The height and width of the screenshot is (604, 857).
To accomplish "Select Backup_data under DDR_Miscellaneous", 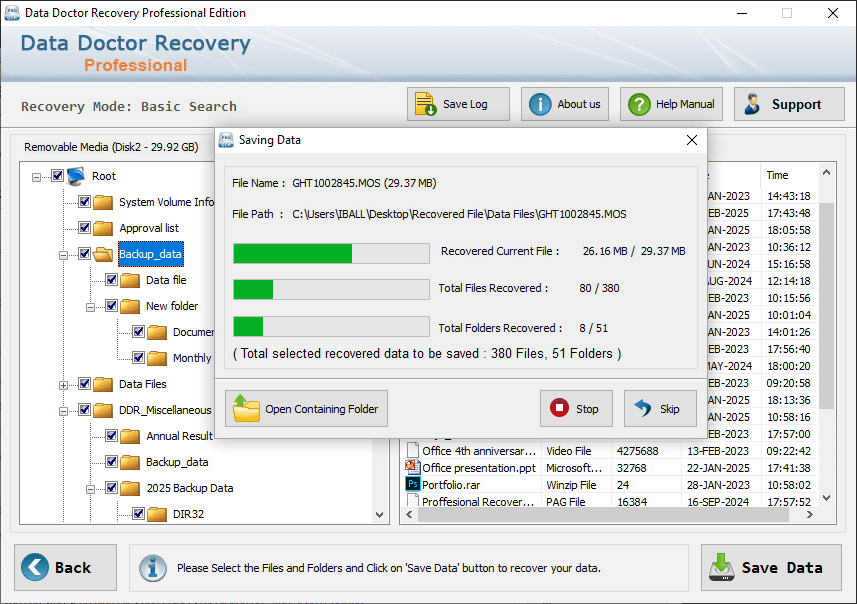I will tap(177, 462).
